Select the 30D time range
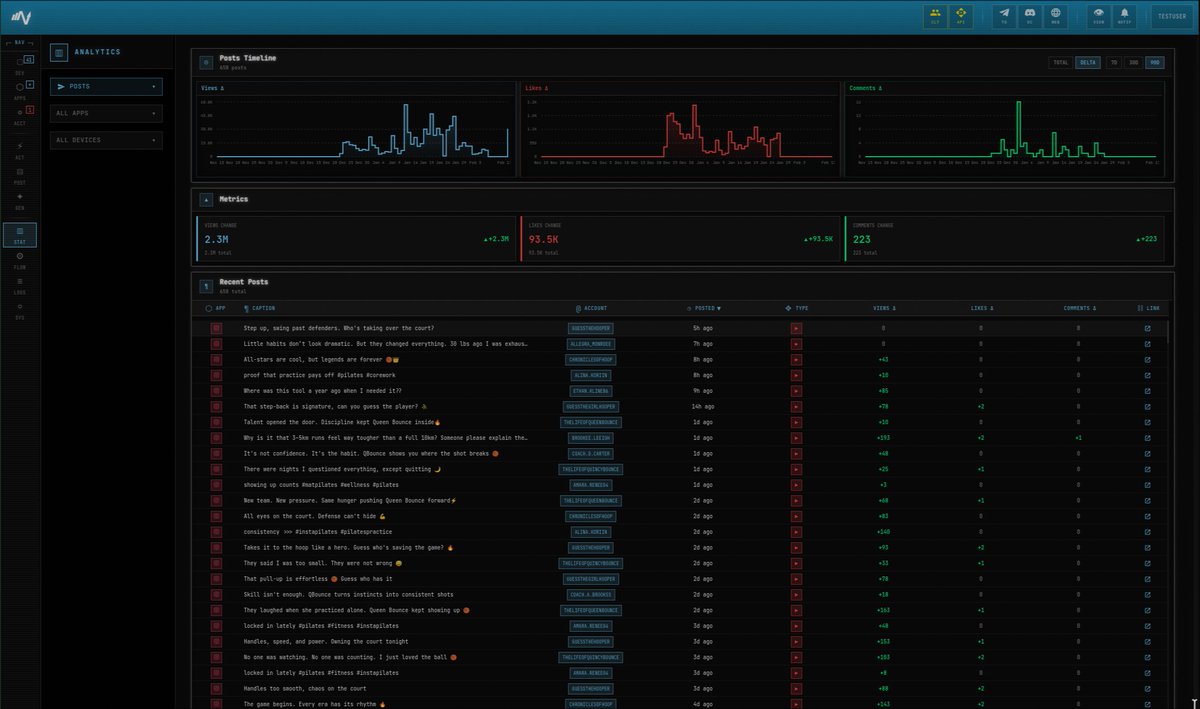The image size is (1200, 709). (x=1133, y=62)
